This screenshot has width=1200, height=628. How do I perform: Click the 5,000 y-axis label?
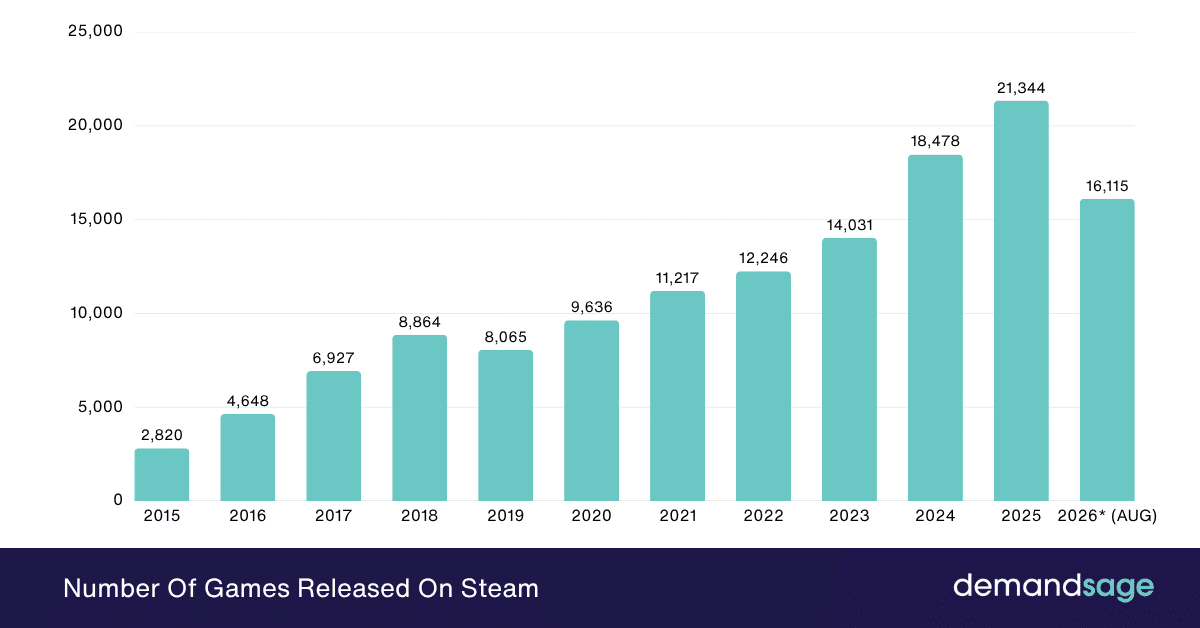[x=101, y=407]
